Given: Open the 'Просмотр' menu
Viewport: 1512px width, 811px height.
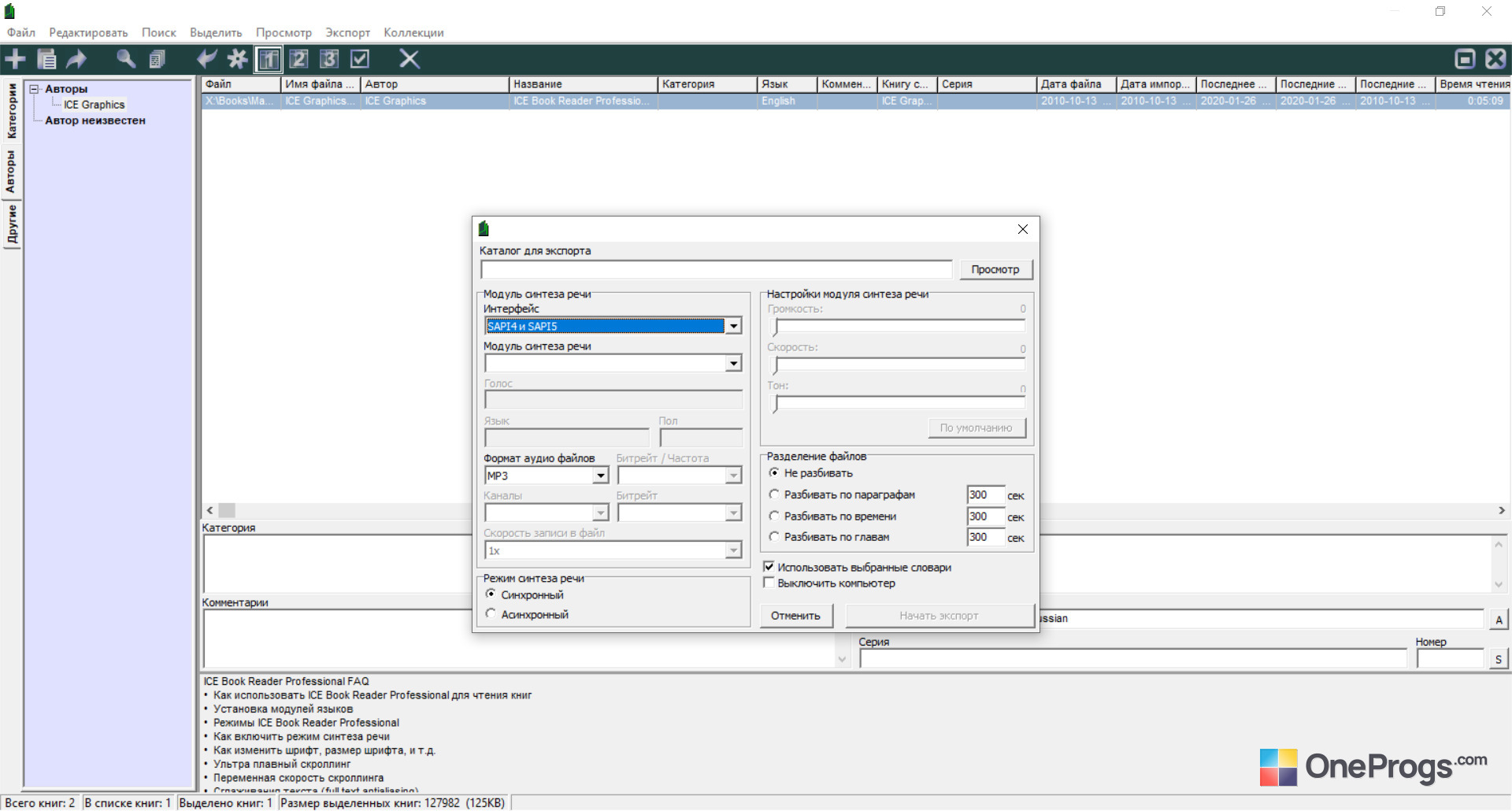Looking at the screenshot, I should click(283, 32).
